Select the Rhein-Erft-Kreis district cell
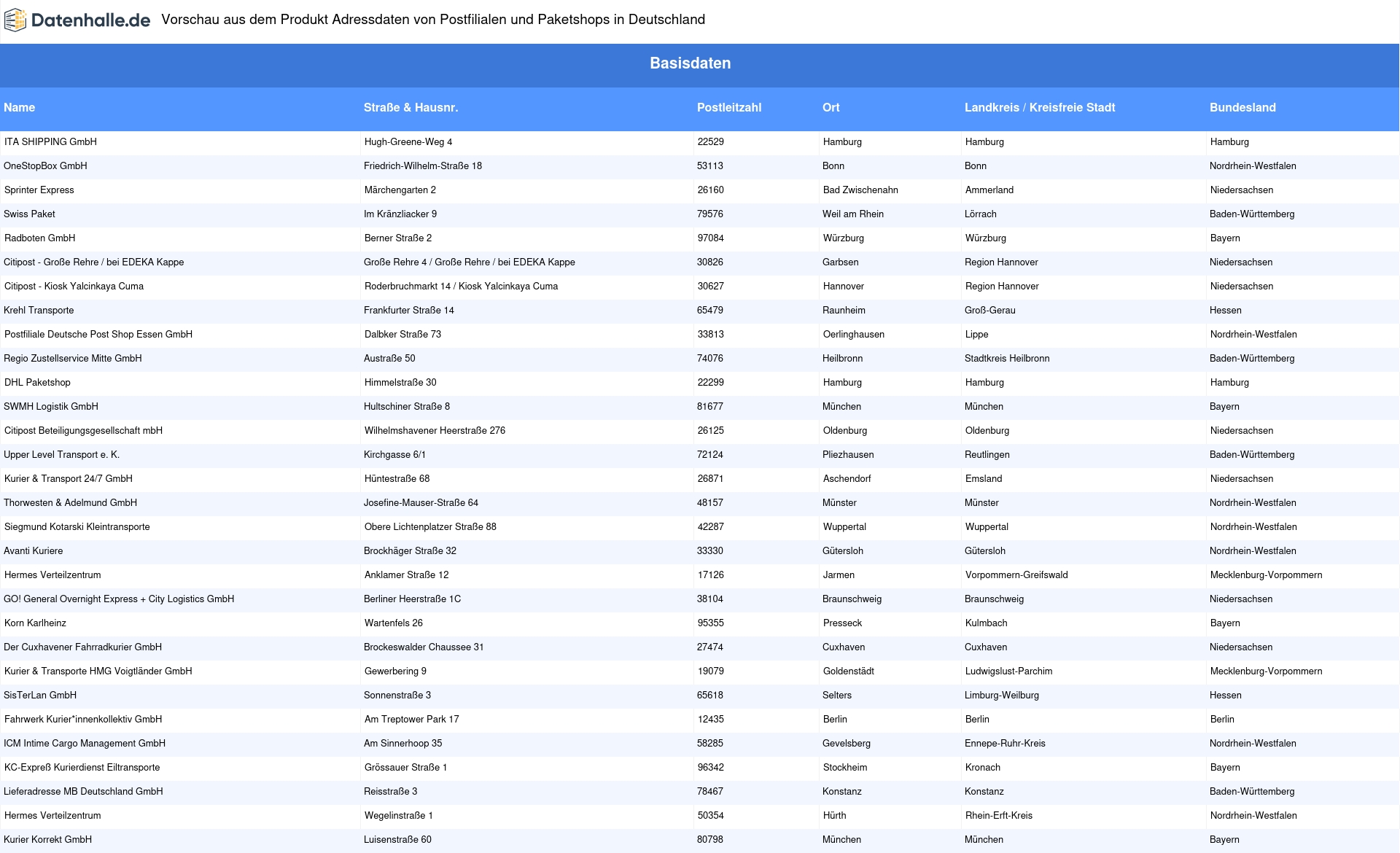1400x853 pixels. [999, 815]
